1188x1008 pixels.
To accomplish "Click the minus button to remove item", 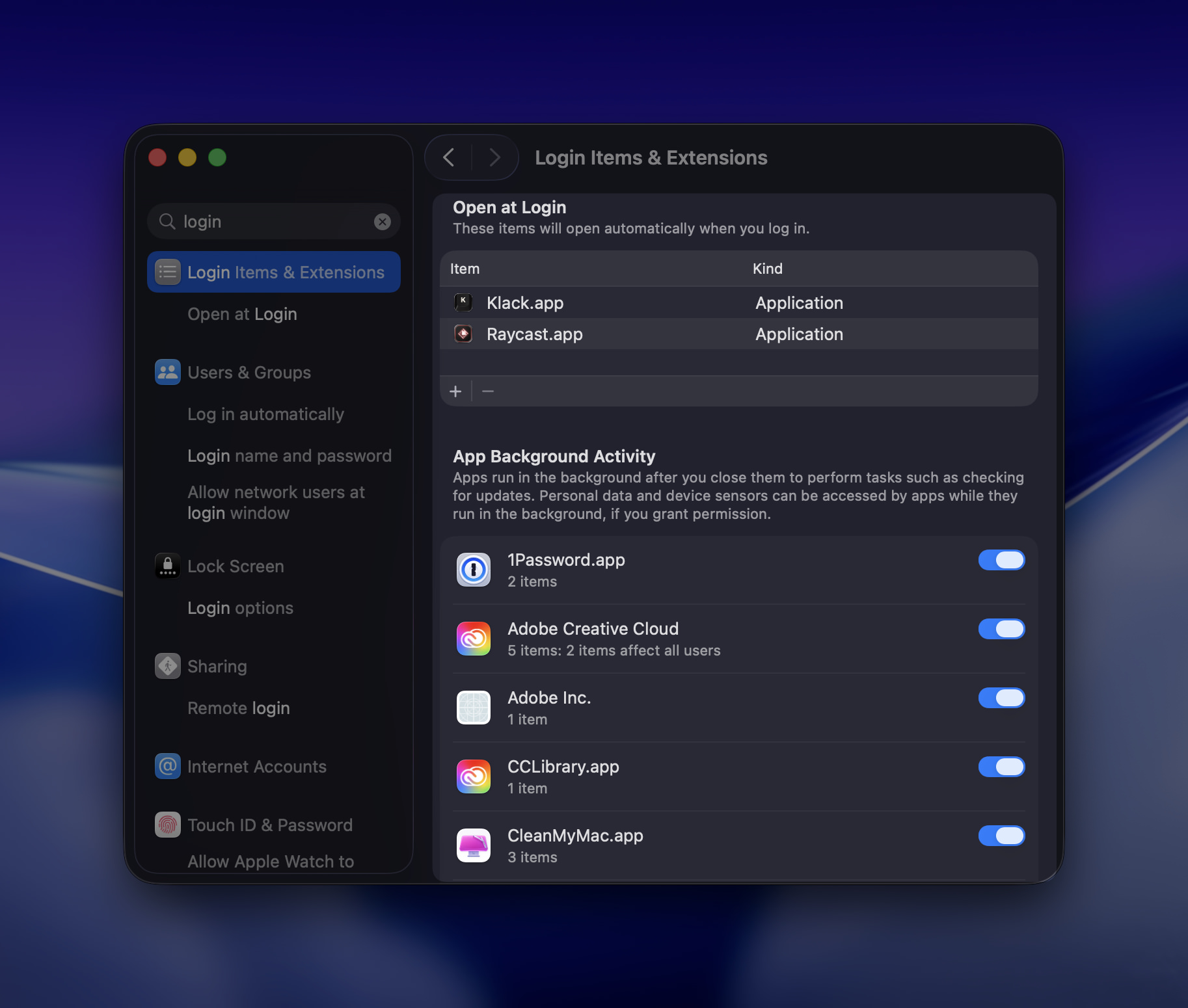I will pos(488,391).
